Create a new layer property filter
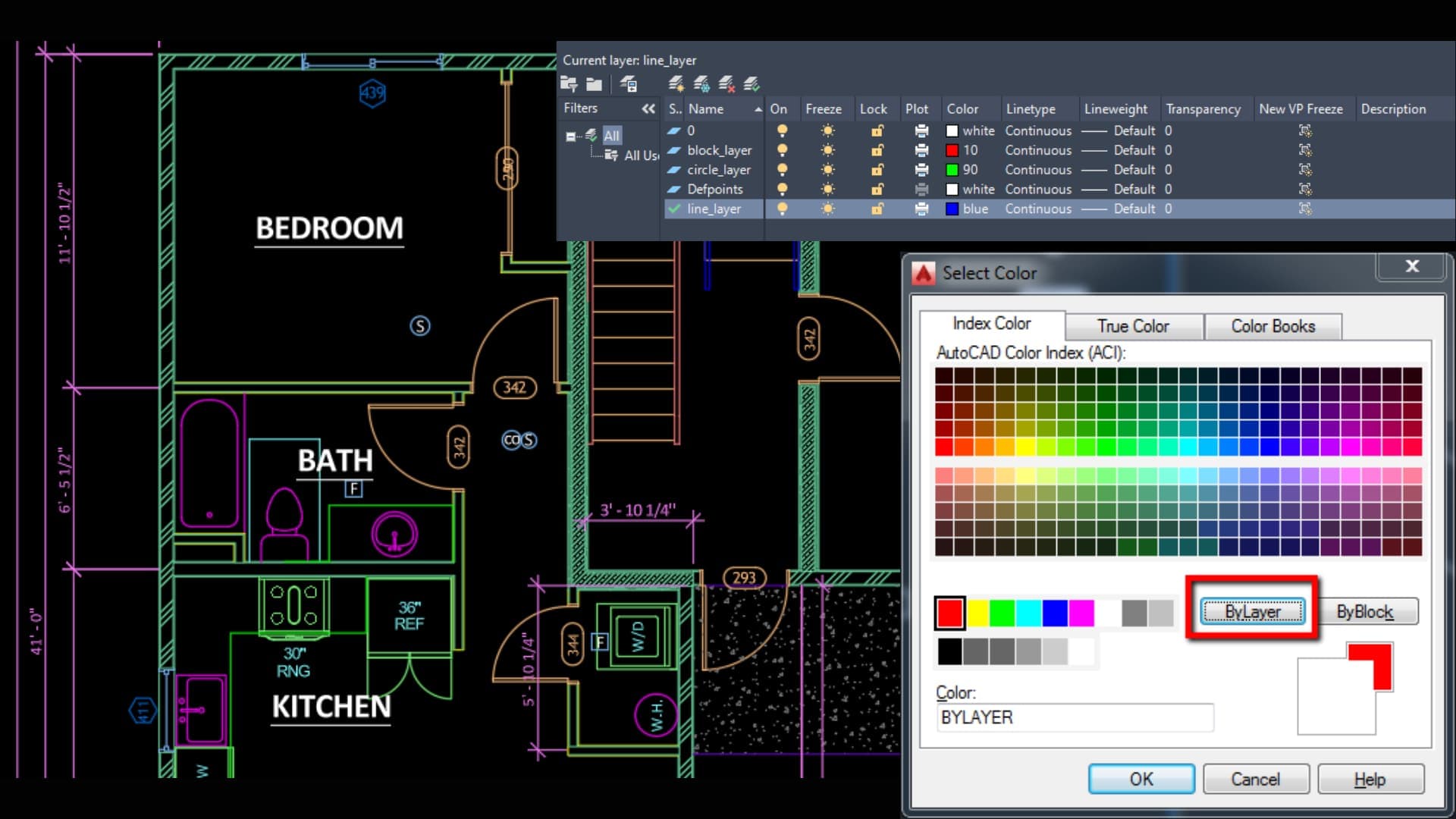Image resolution: width=1456 pixels, height=819 pixels. pyautogui.click(x=570, y=84)
